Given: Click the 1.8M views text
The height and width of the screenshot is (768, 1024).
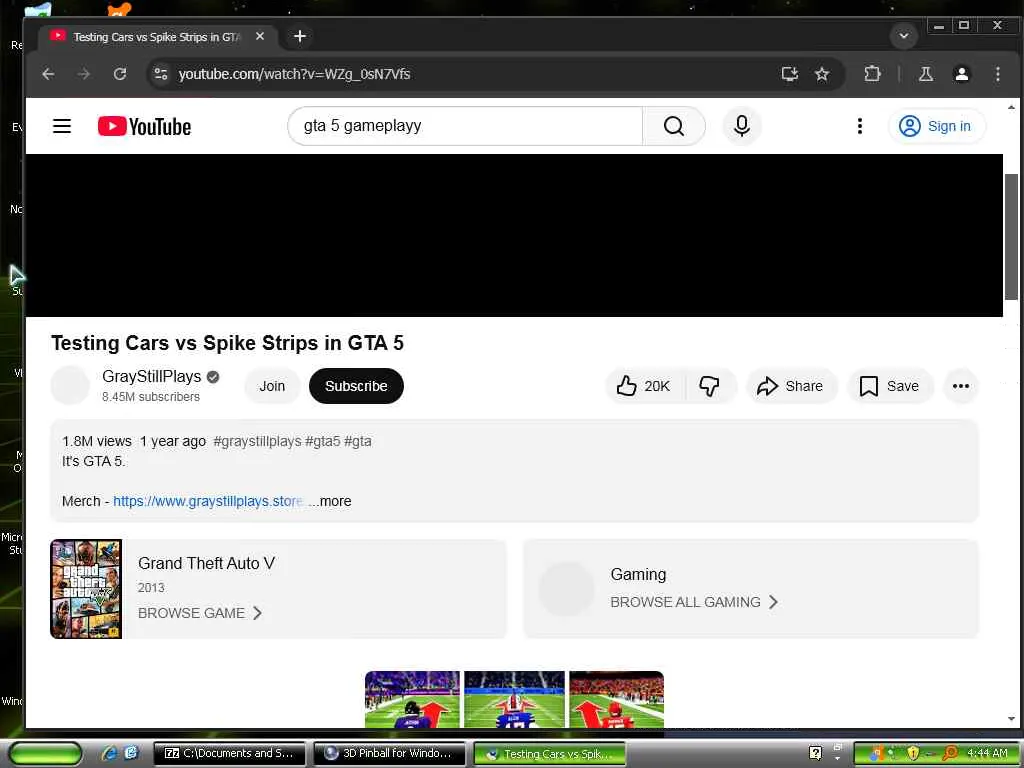Looking at the screenshot, I should pyautogui.click(x=97, y=441).
